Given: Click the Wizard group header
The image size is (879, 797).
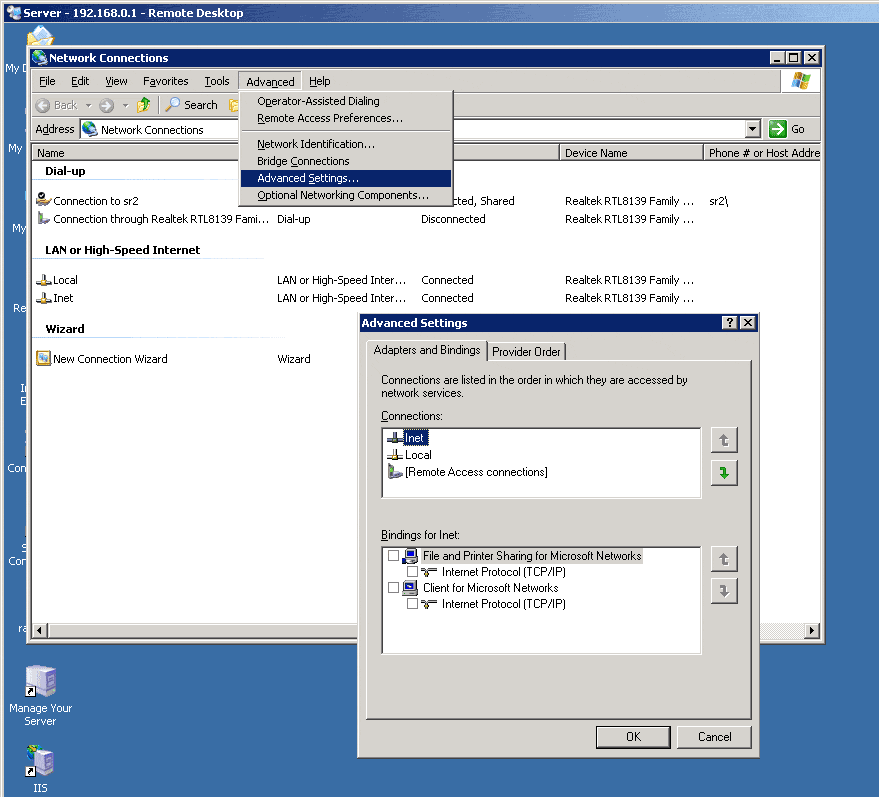Looking at the screenshot, I should click(x=64, y=329).
